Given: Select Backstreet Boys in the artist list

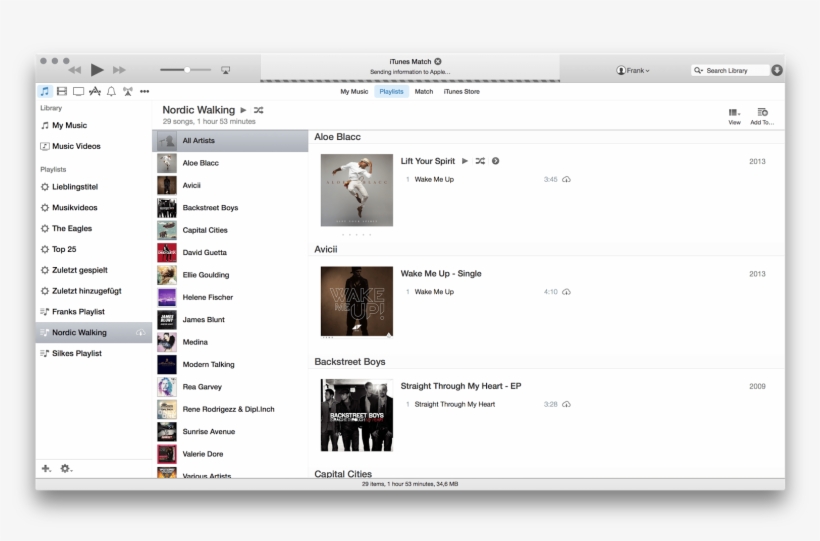Looking at the screenshot, I should tap(230, 208).
